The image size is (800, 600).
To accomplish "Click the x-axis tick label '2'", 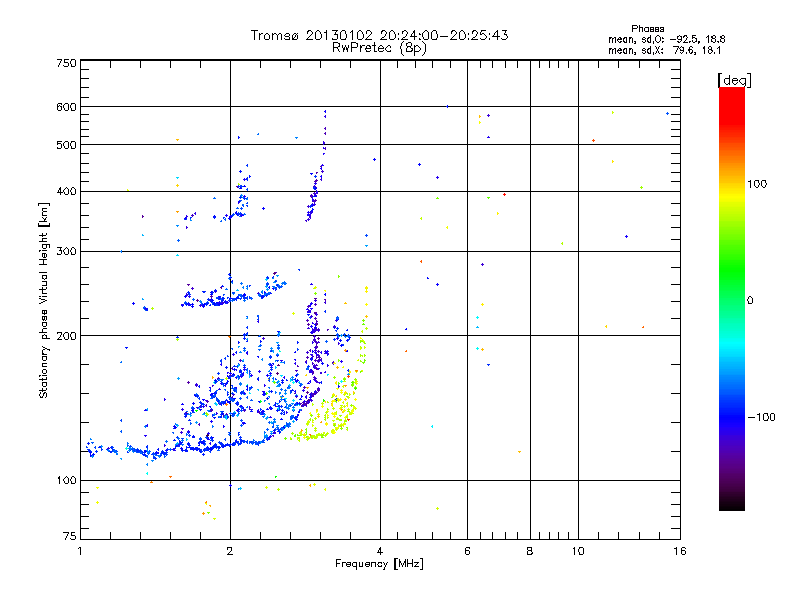I will click(230, 551).
